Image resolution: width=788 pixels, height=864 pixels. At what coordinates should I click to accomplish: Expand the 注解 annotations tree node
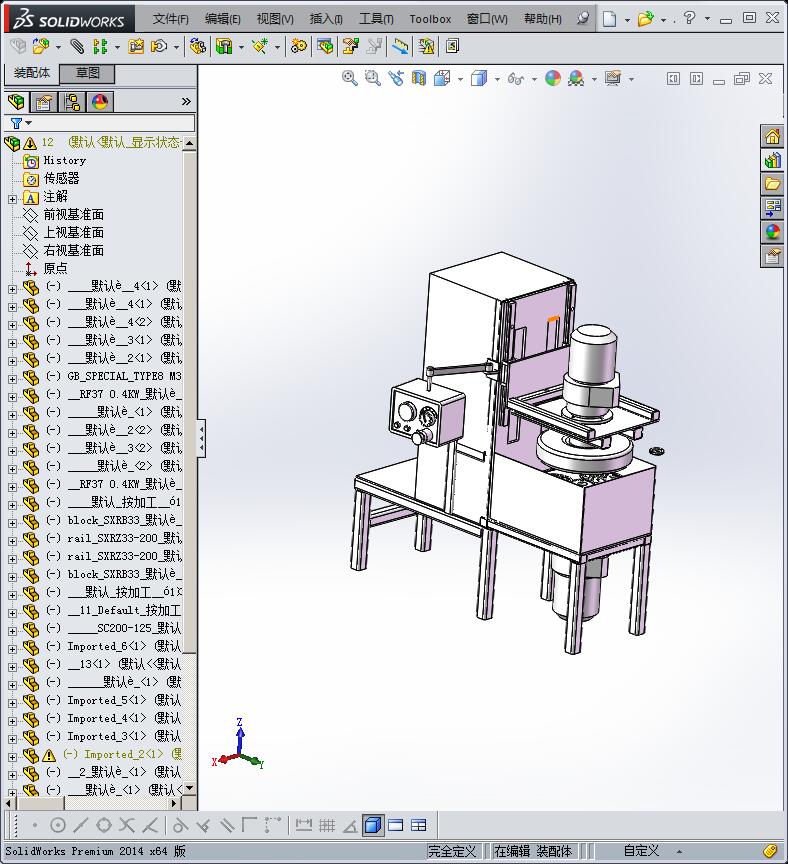pyautogui.click(x=12, y=199)
